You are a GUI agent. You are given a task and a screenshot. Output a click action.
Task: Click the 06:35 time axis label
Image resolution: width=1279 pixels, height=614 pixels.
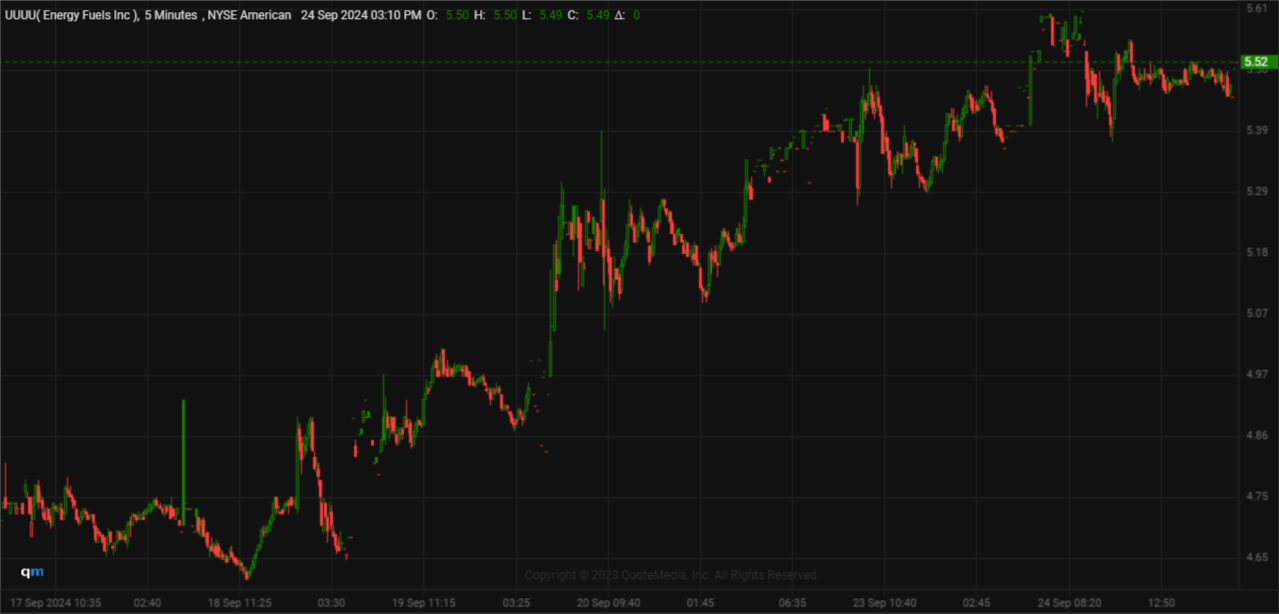point(792,603)
